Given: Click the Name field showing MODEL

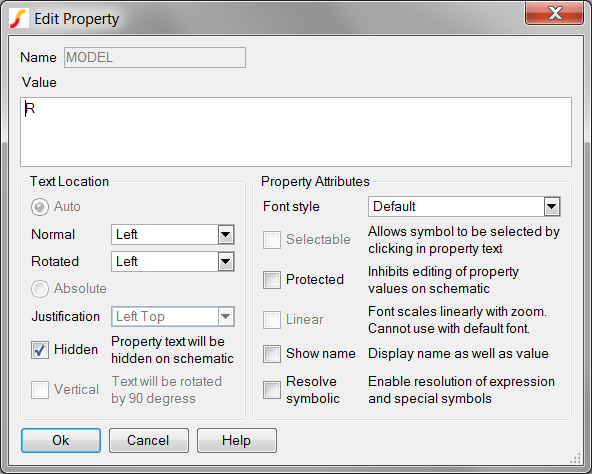Looking at the screenshot, I should click(x=155, y=57).
